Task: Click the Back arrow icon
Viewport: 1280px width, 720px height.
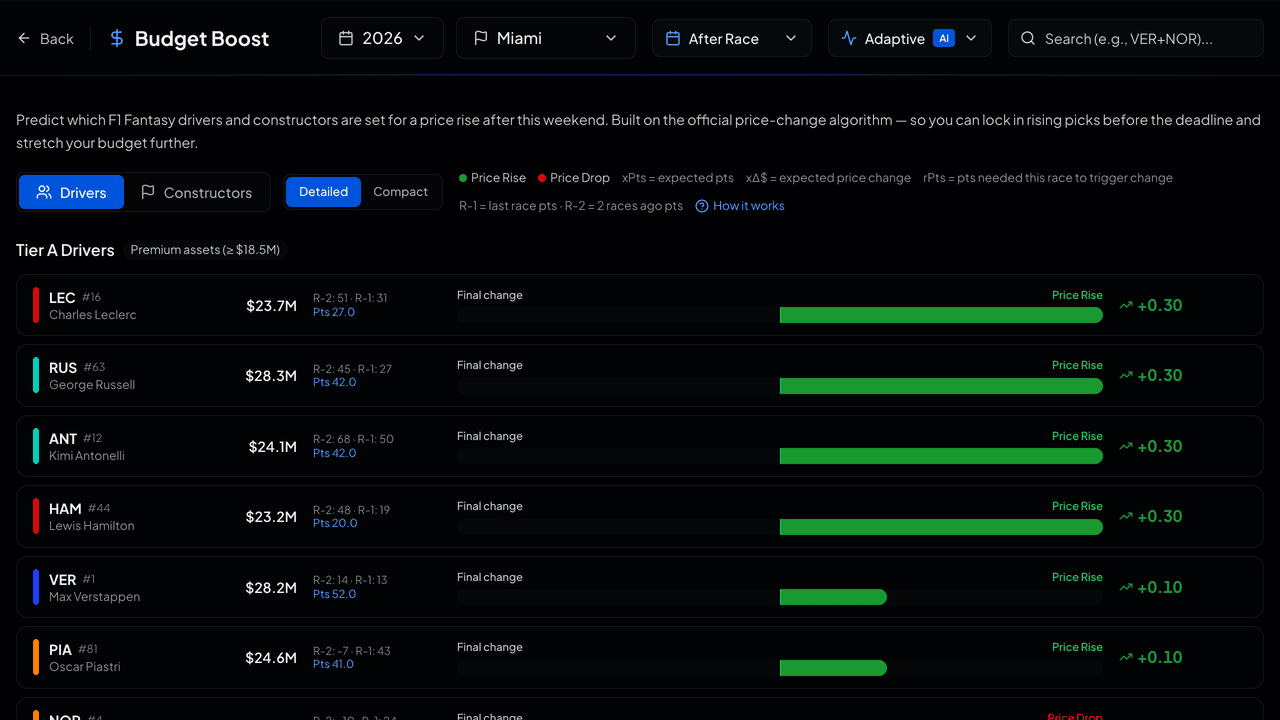Action: coord(24,38)
